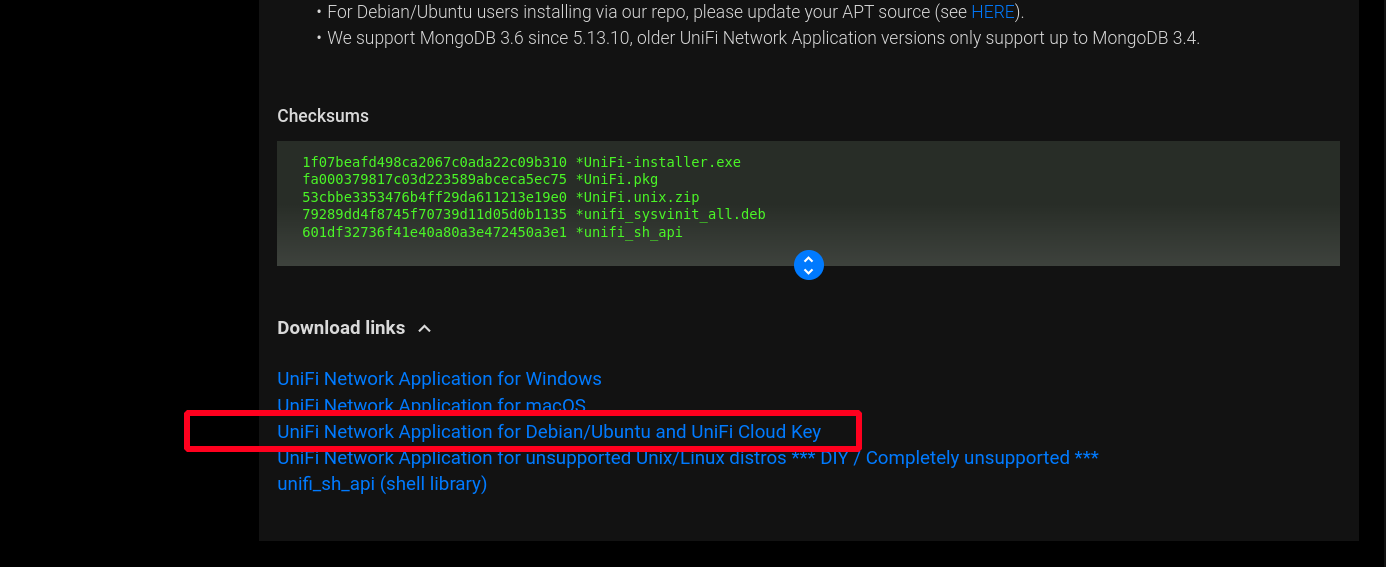Image resolution: width=1386 pixels, height=567 pixels.
Task: Click the Checksums heading
Action: [x=322, y=116]
